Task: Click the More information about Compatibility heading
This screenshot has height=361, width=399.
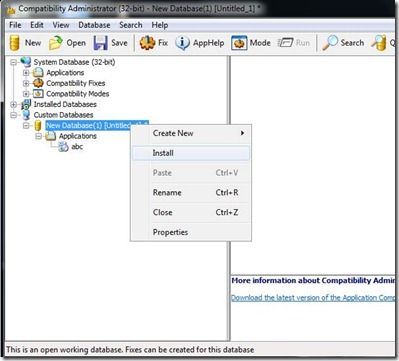Action: click(x=313, y=280)
